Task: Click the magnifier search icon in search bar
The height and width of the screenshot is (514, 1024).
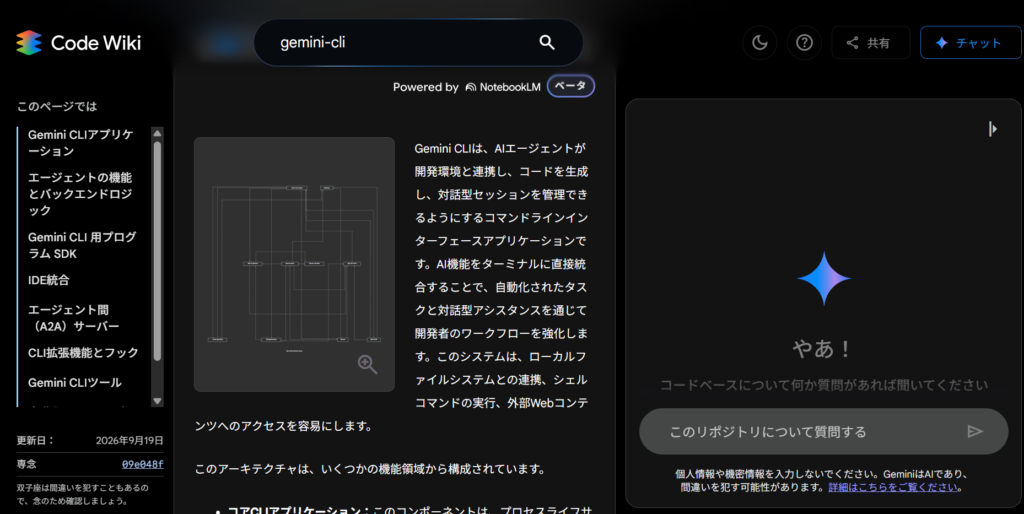Action: 547,42
